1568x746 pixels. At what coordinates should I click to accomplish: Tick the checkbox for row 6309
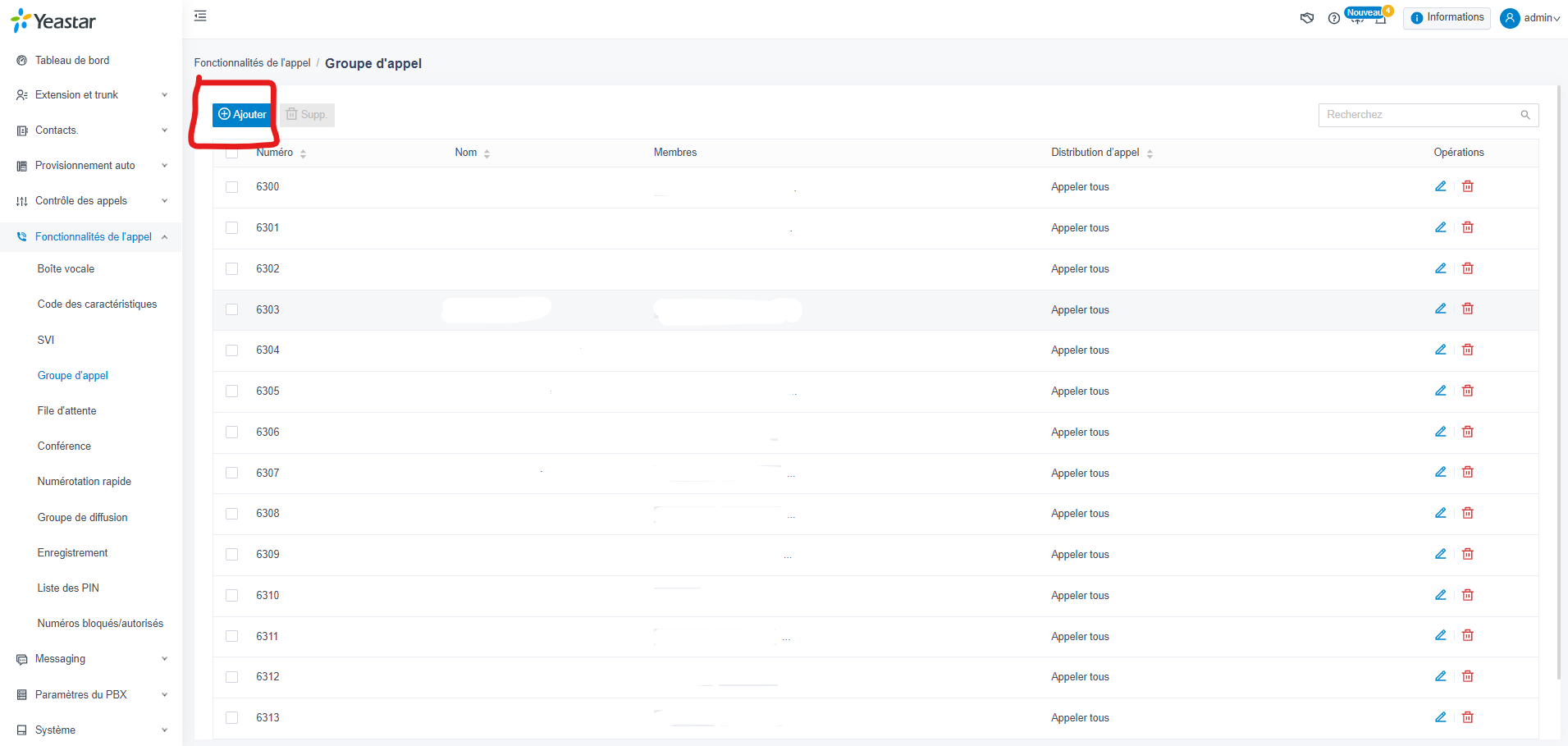pos(231,555)
